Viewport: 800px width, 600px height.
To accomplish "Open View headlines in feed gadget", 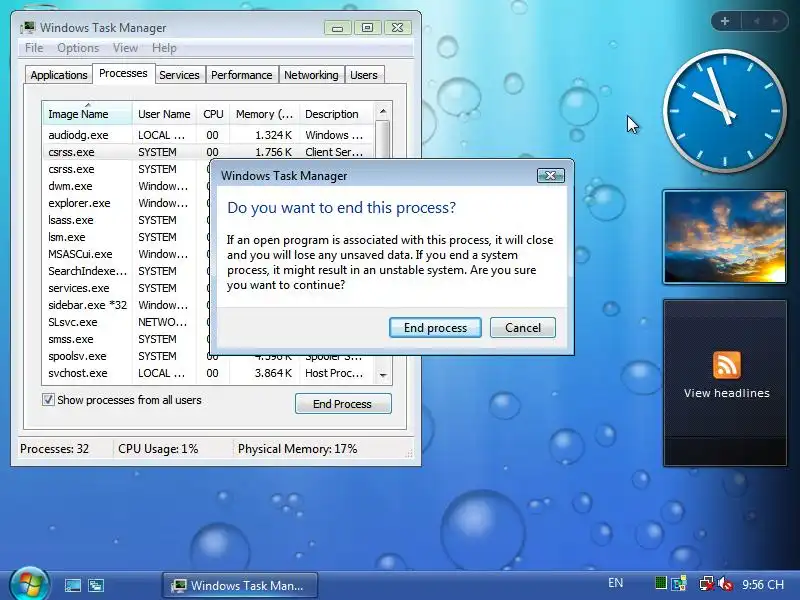I will coord(727,393).
